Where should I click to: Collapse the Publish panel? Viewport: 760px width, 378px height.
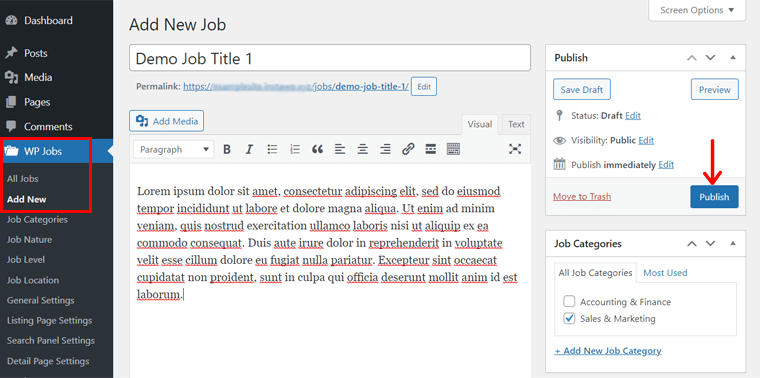[x=733, y=58]
